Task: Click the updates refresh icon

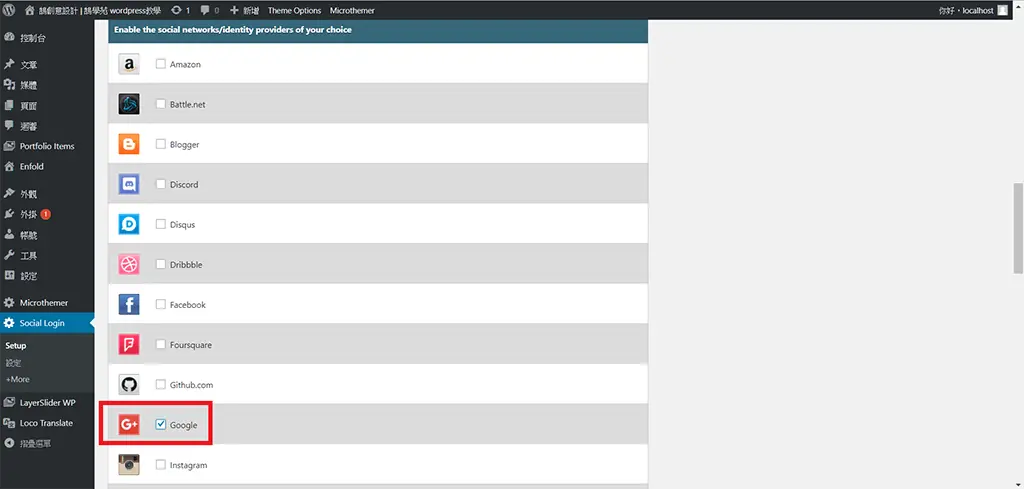Action: tap(176, 10)
